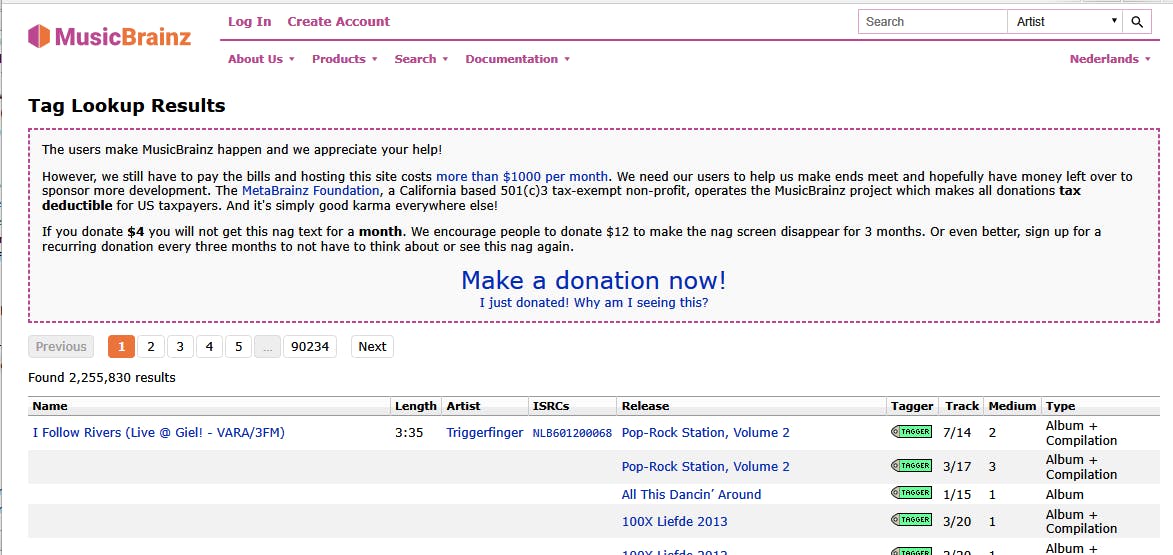Click the 'Tag Lookup Results' heading

[x=126, y=106]
